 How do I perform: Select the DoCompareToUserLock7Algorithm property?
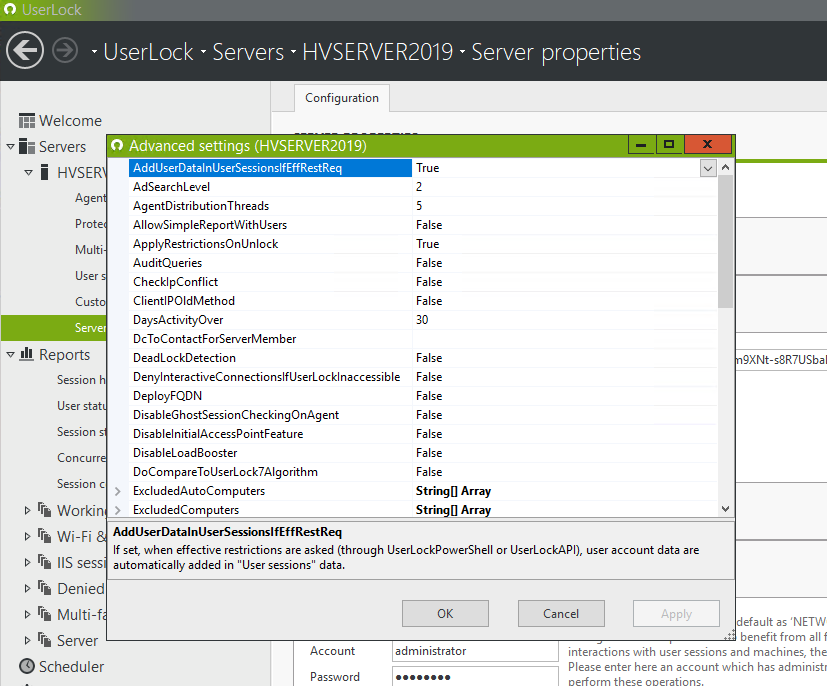[x=422, y=471]
